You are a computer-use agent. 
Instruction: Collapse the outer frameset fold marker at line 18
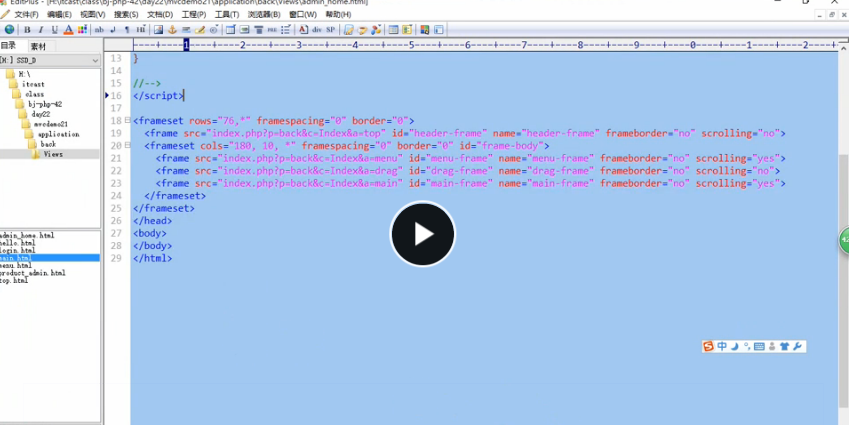click(128, 120)
